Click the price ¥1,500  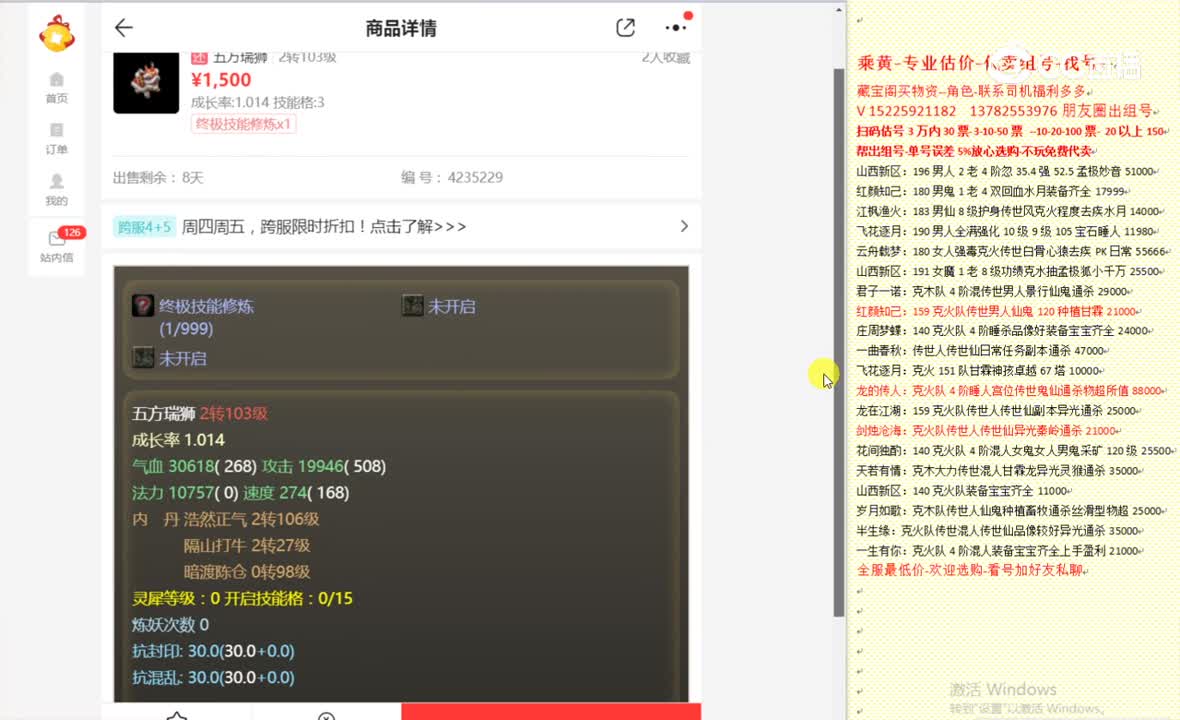click(221, 80)
